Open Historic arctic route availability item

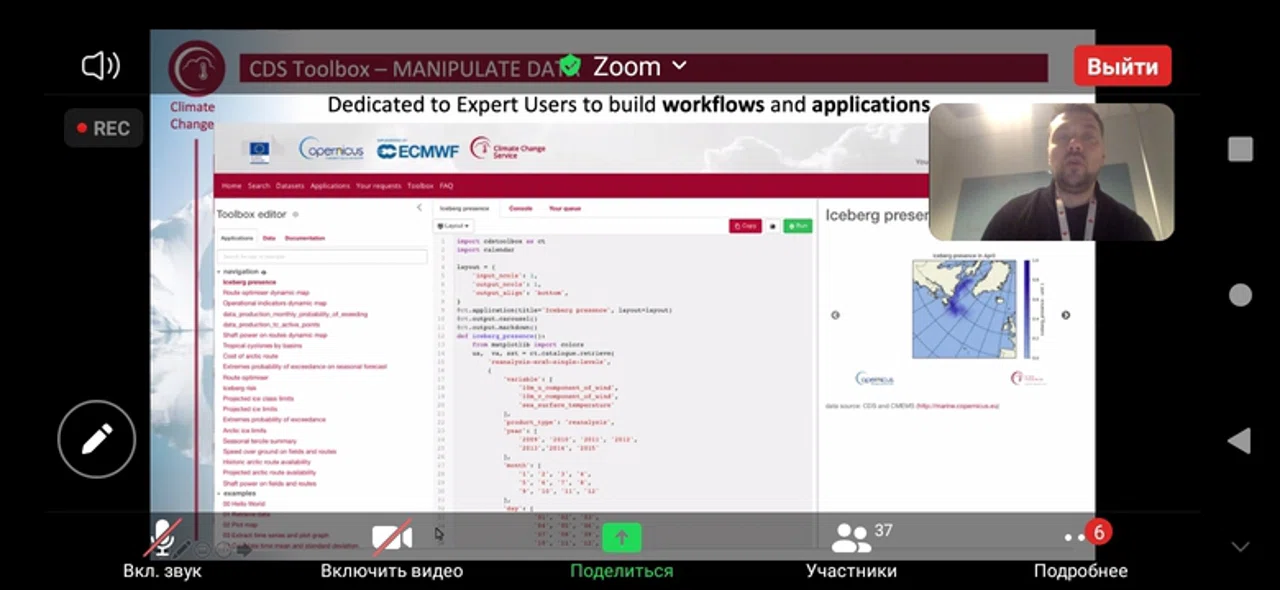click(x=266, y=462)
